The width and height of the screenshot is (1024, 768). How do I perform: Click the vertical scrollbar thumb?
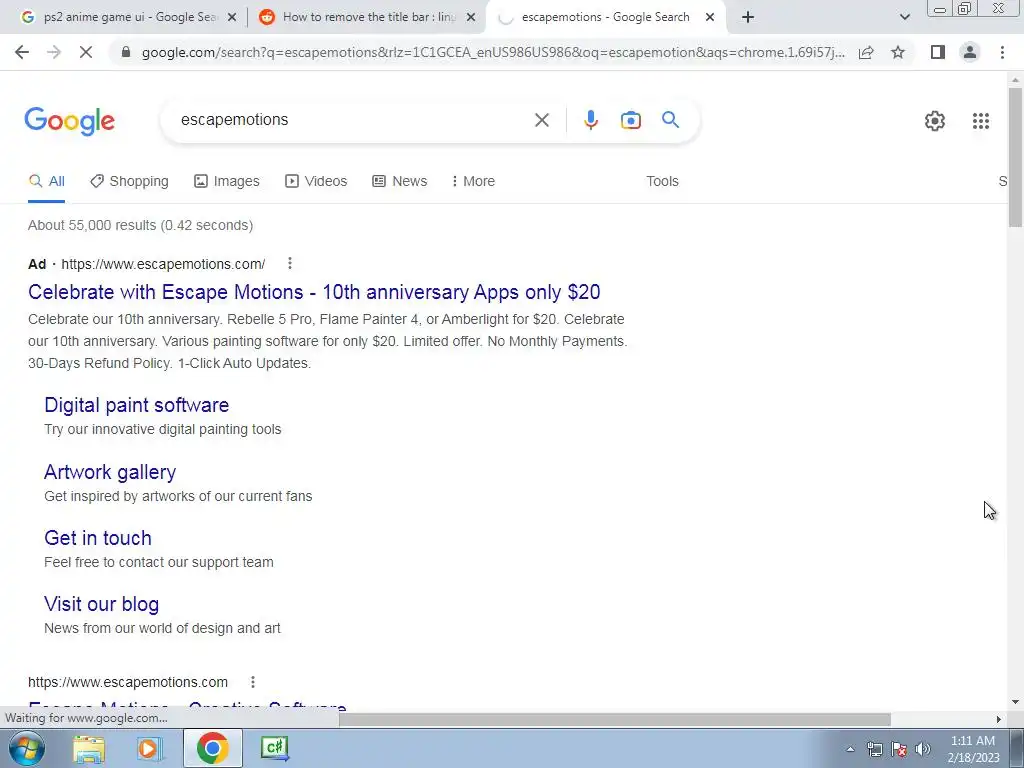(1015, 157)
